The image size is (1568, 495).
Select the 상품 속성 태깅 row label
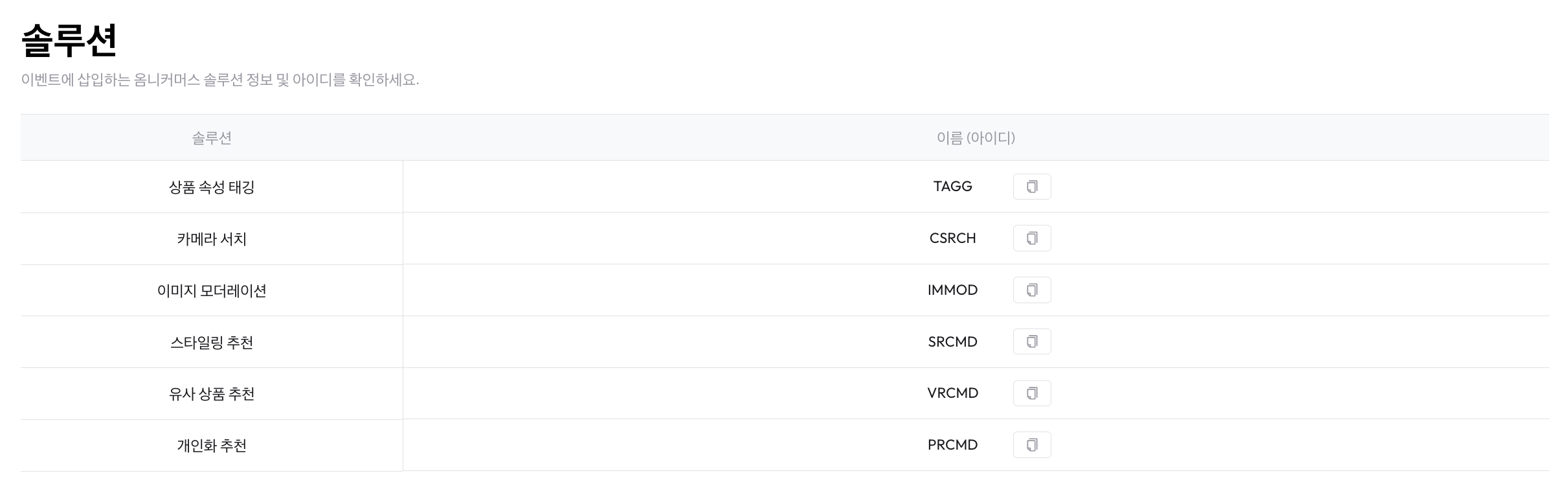click(x=212, y=187)
